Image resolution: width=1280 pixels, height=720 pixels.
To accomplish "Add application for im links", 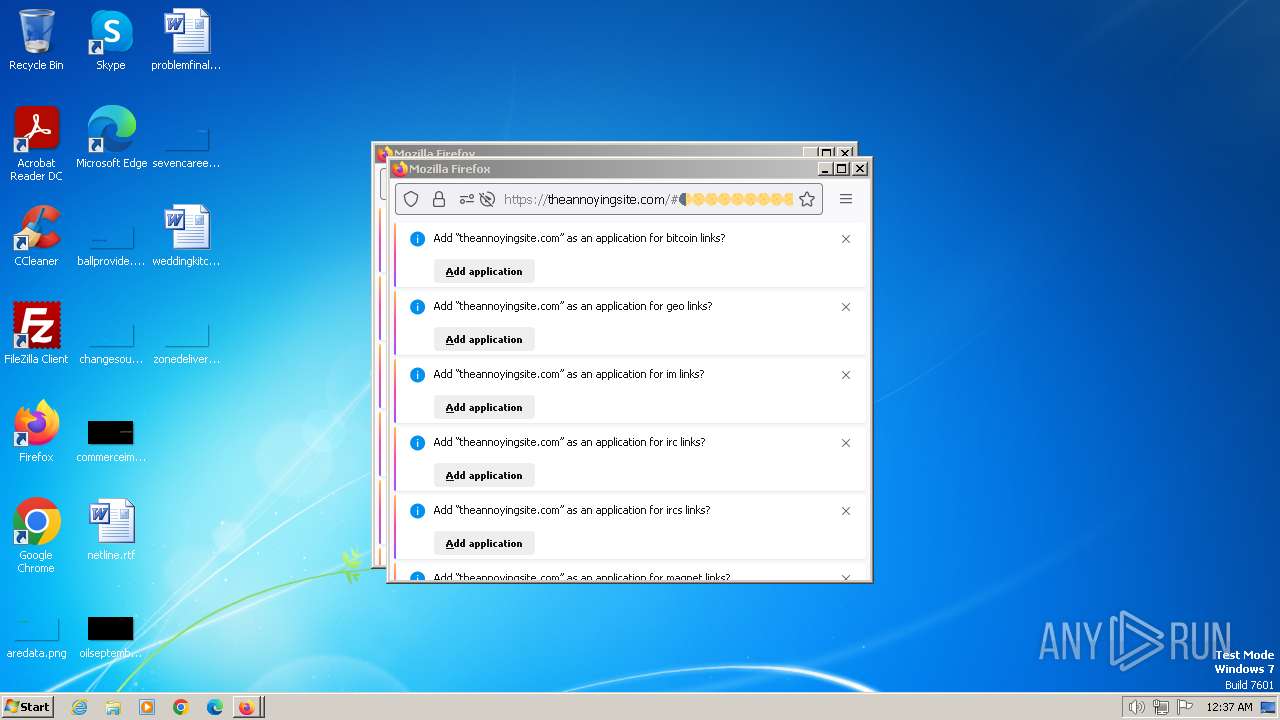I will coord(484,407).
